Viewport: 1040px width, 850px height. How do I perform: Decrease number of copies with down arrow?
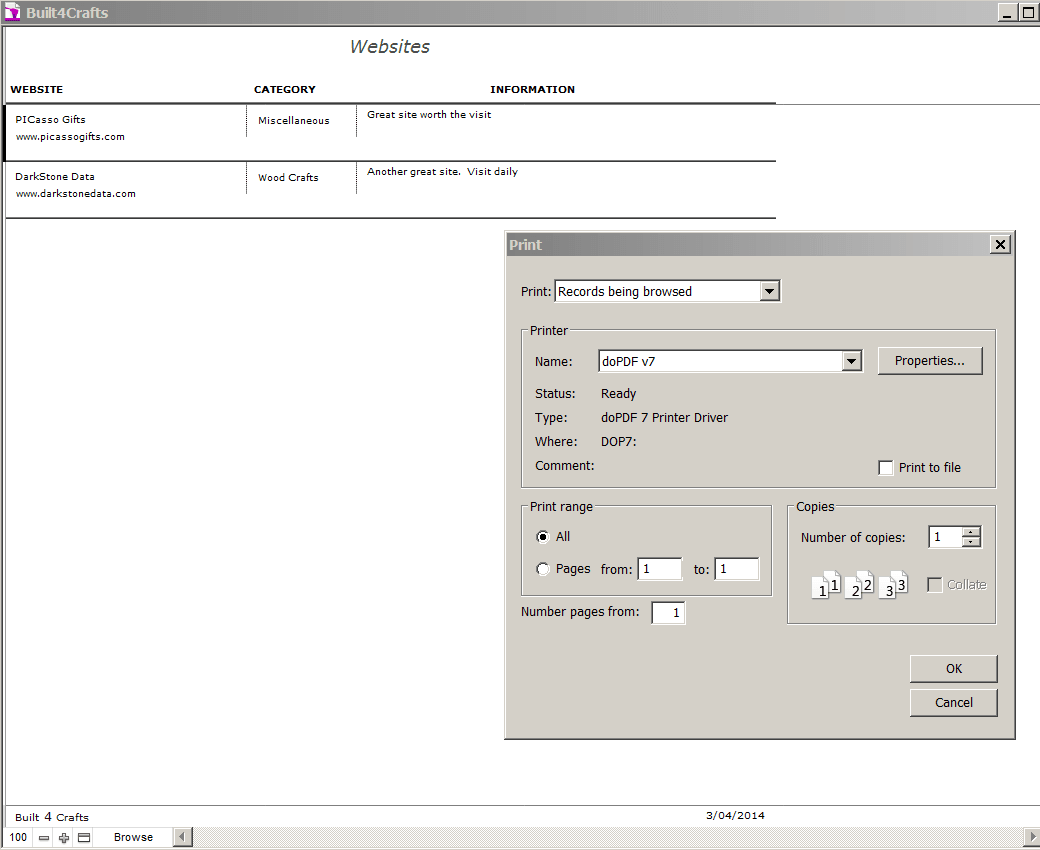(971, 542)
